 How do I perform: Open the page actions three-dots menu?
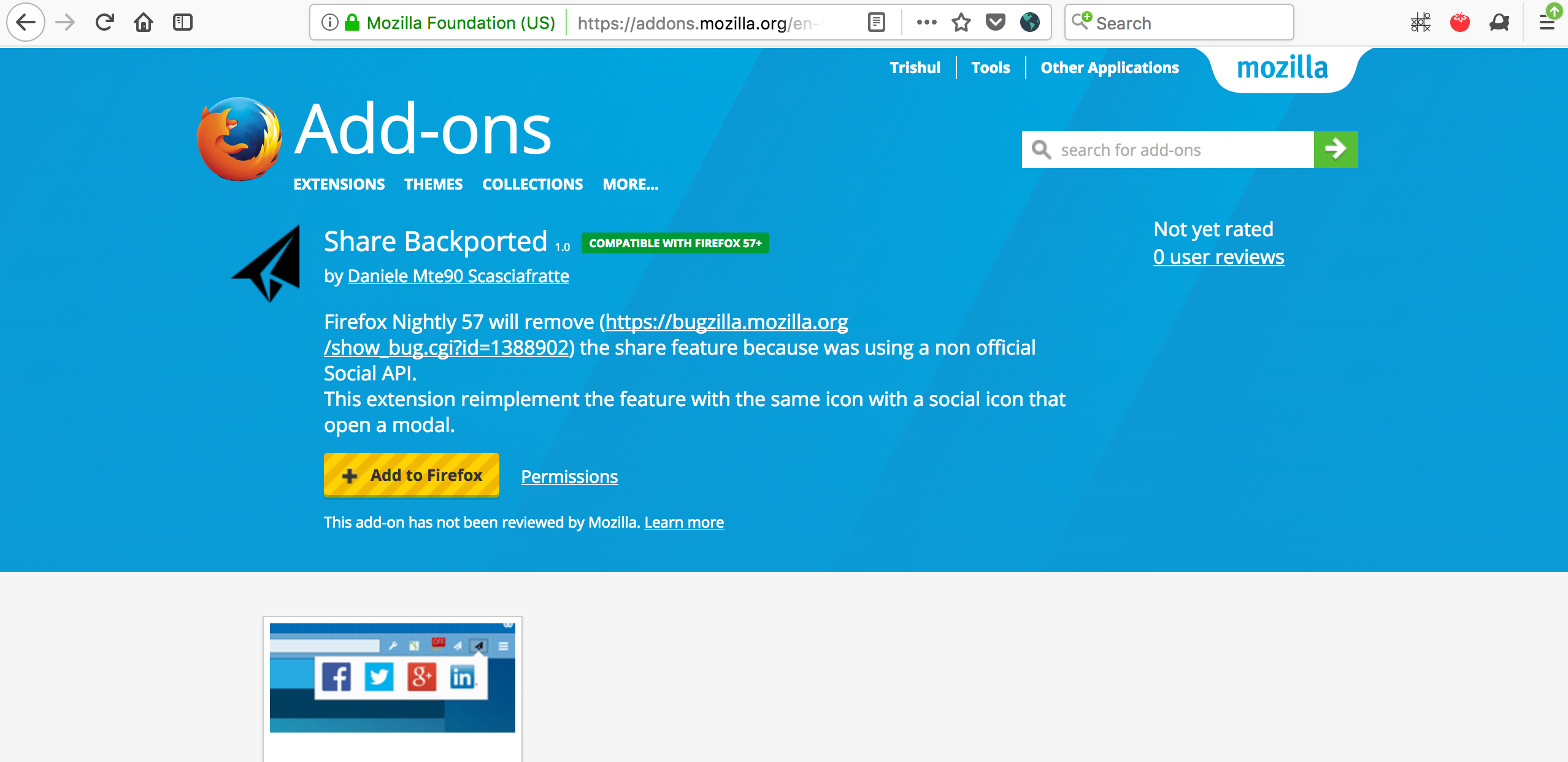tap(926, 23)
